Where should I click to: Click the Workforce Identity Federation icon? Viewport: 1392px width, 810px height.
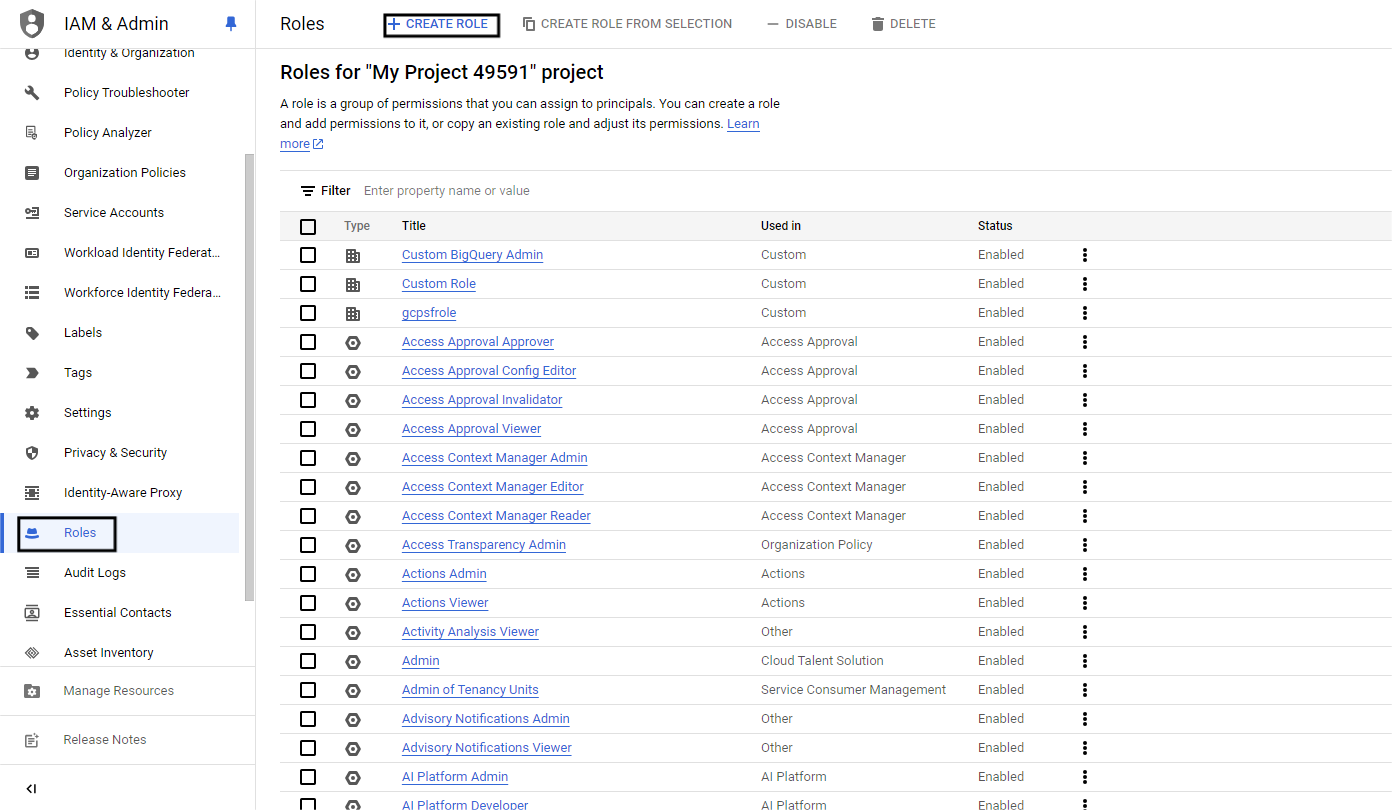(32, 293)
